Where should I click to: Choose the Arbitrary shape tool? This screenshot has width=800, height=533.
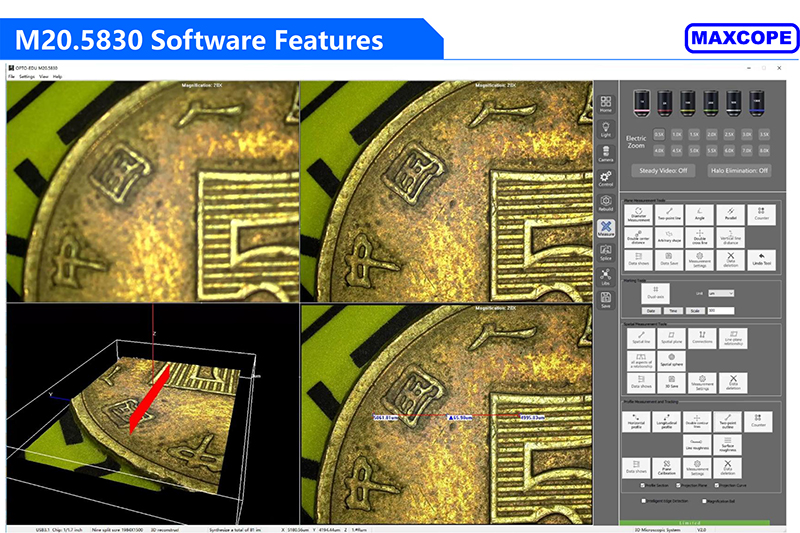tap(669, 237)
